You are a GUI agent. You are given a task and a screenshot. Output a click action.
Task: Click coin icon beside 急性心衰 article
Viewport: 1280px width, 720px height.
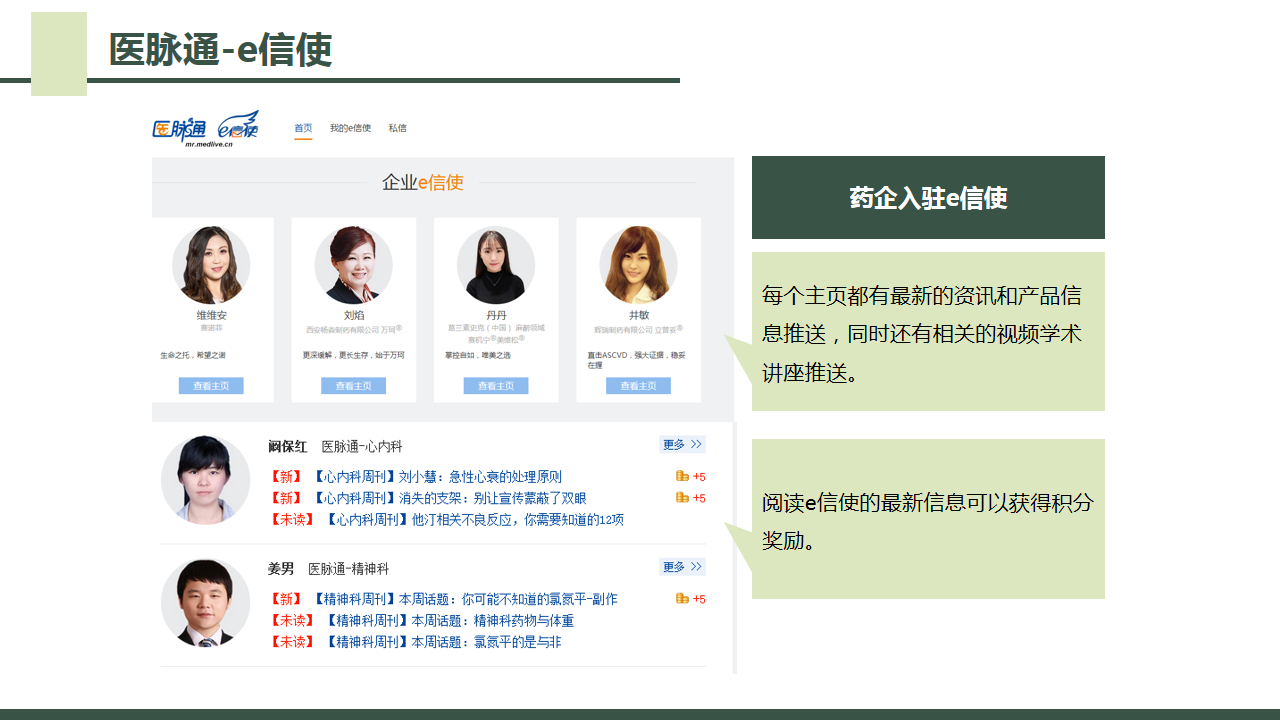click(x=683, y=477)
